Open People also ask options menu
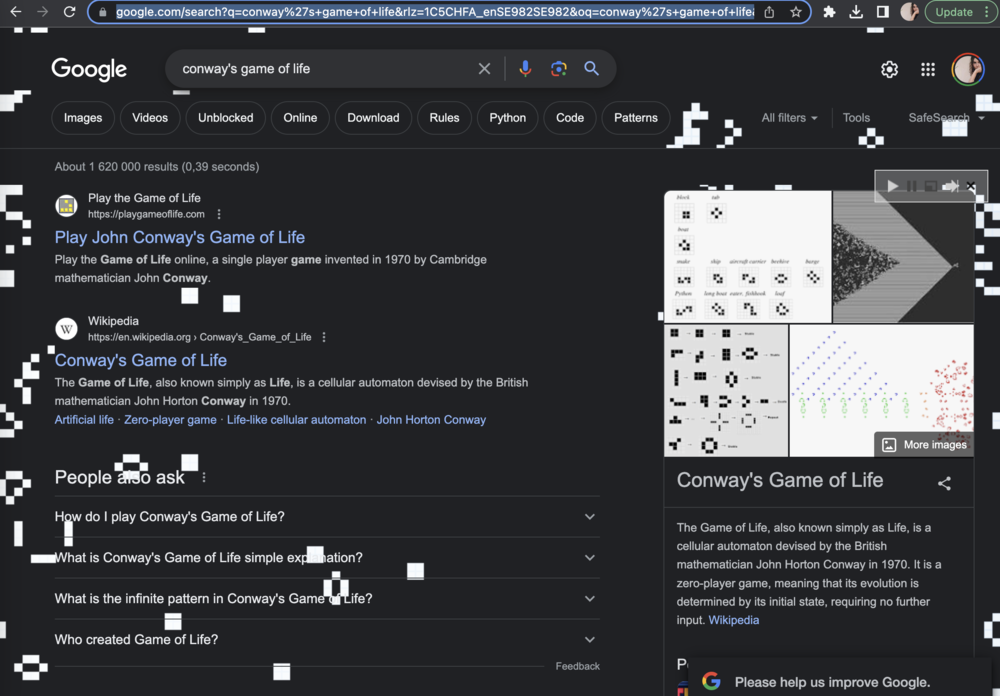1000x696 pixels. pos(204,477)
